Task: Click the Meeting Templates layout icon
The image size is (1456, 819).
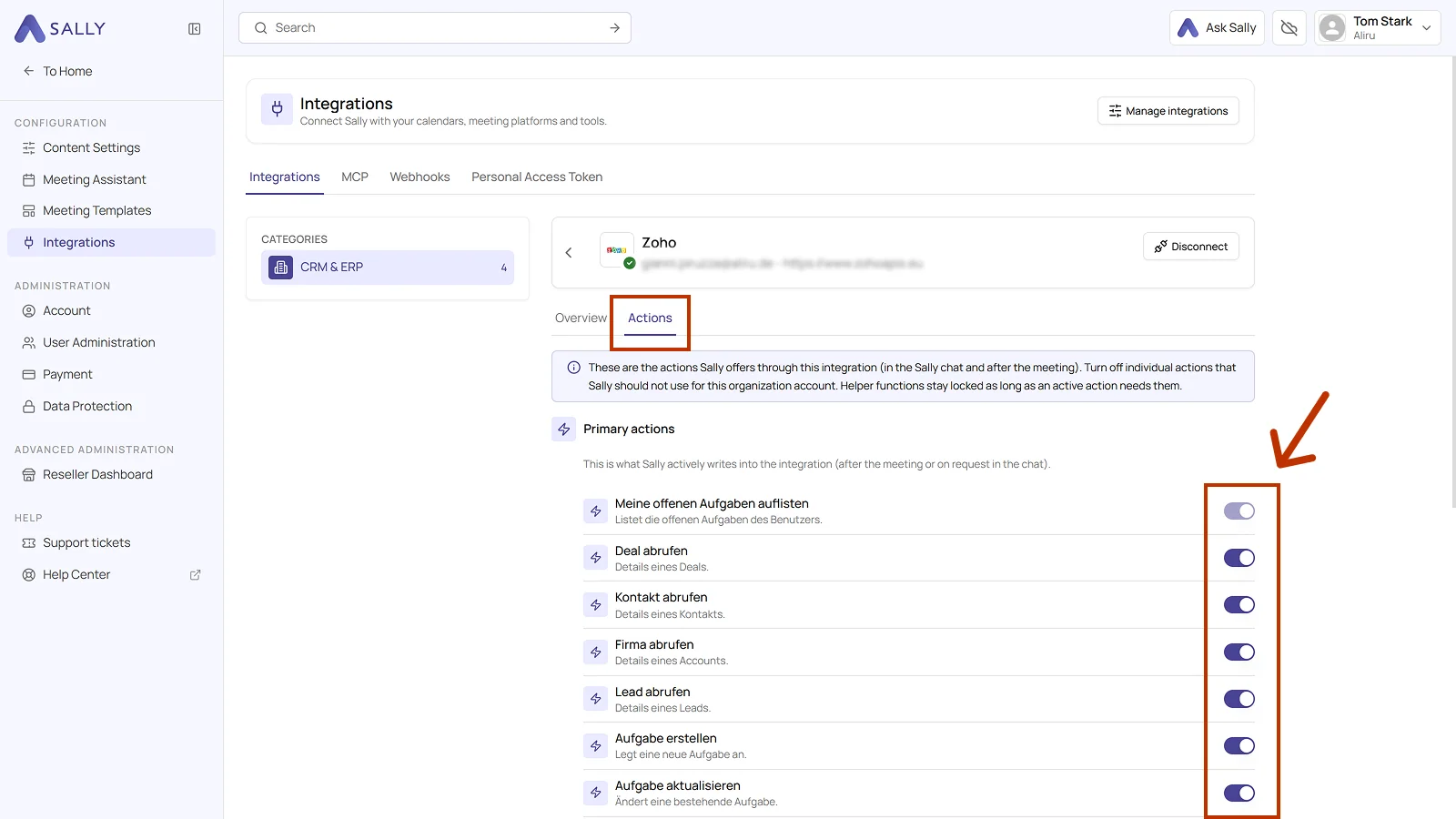Action: click(x=29, y=210)
